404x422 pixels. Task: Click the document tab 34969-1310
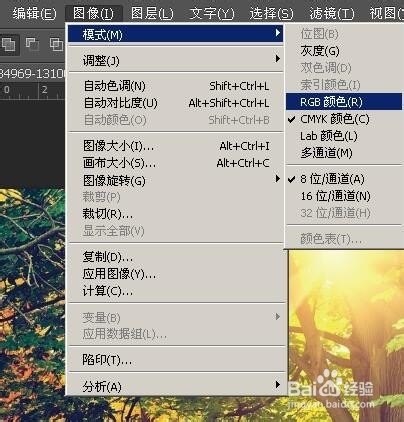tap(33, 73)
